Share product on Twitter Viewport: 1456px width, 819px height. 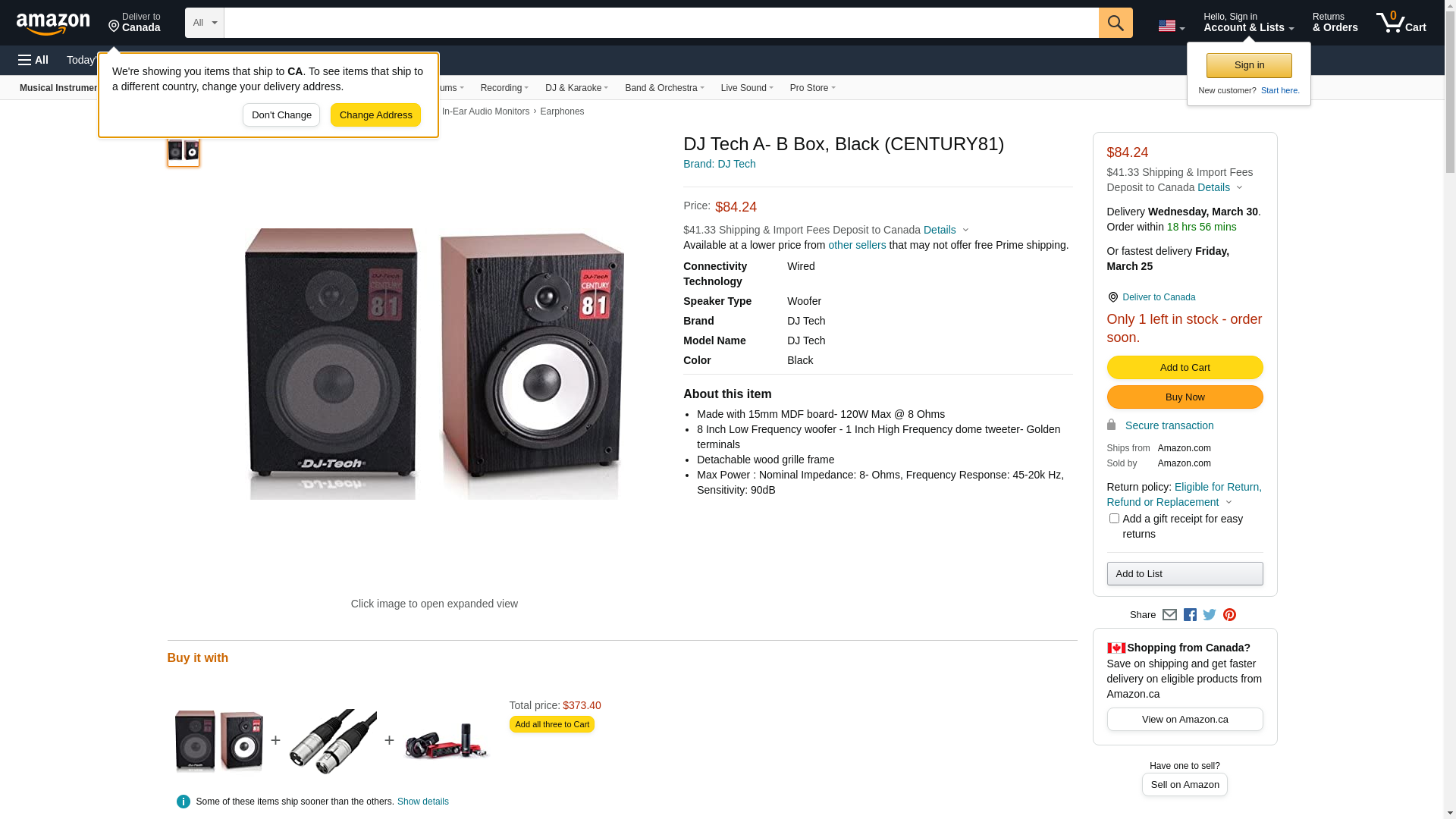point(1210,615)
